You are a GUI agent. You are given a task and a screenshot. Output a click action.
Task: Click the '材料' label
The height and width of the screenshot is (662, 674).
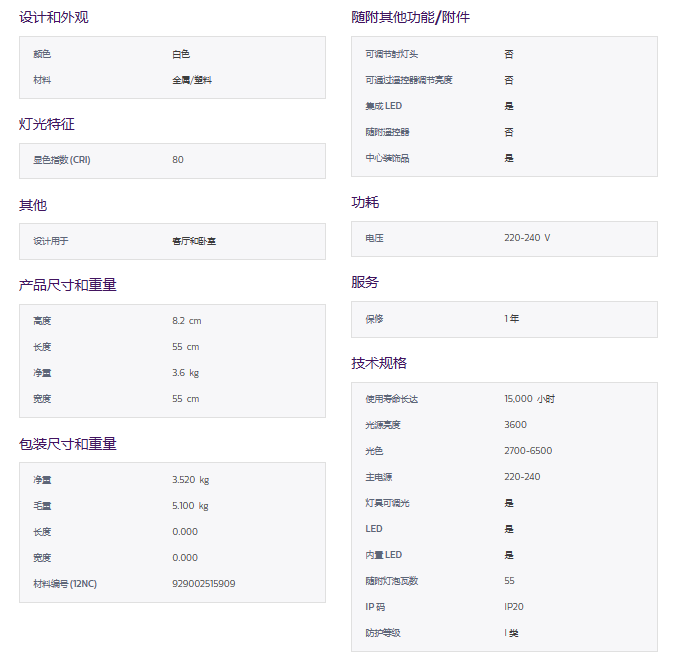[42, 80]
